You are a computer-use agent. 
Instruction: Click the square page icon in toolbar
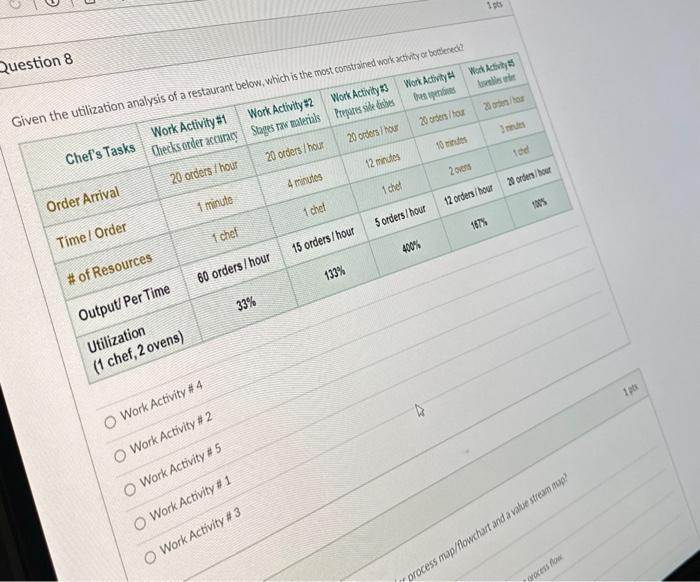tap(92, 1)
